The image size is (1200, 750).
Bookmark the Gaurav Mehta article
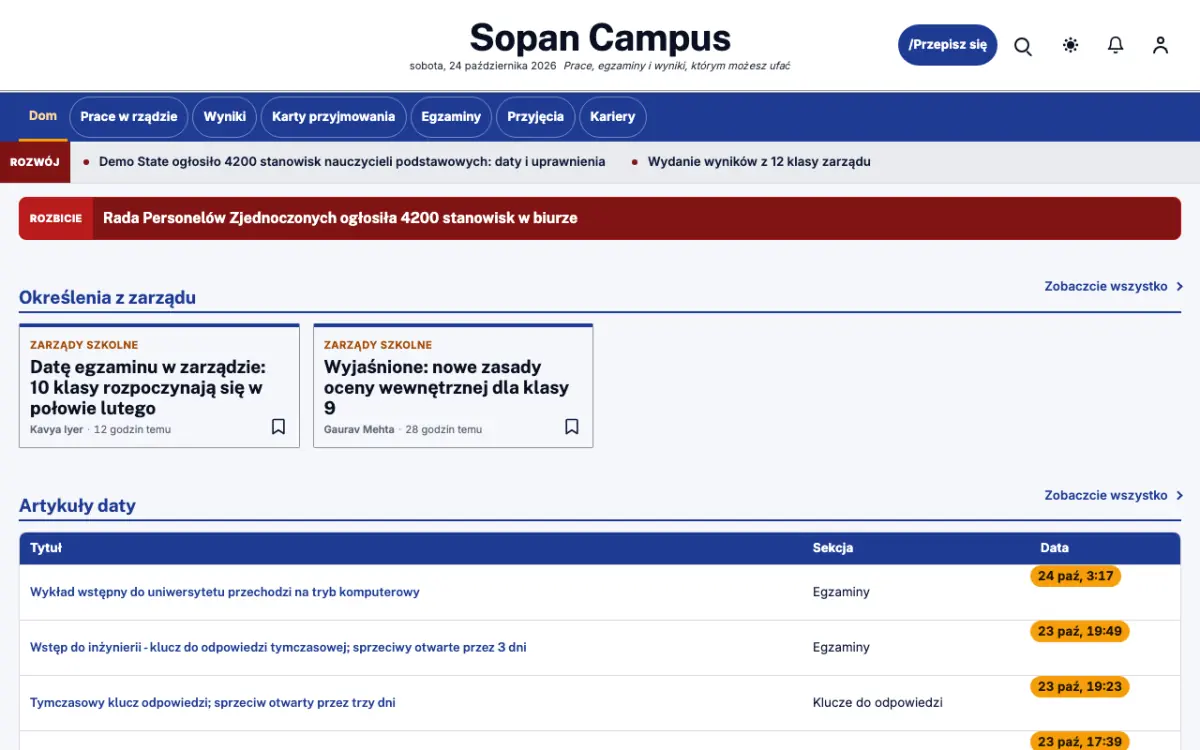572,427
